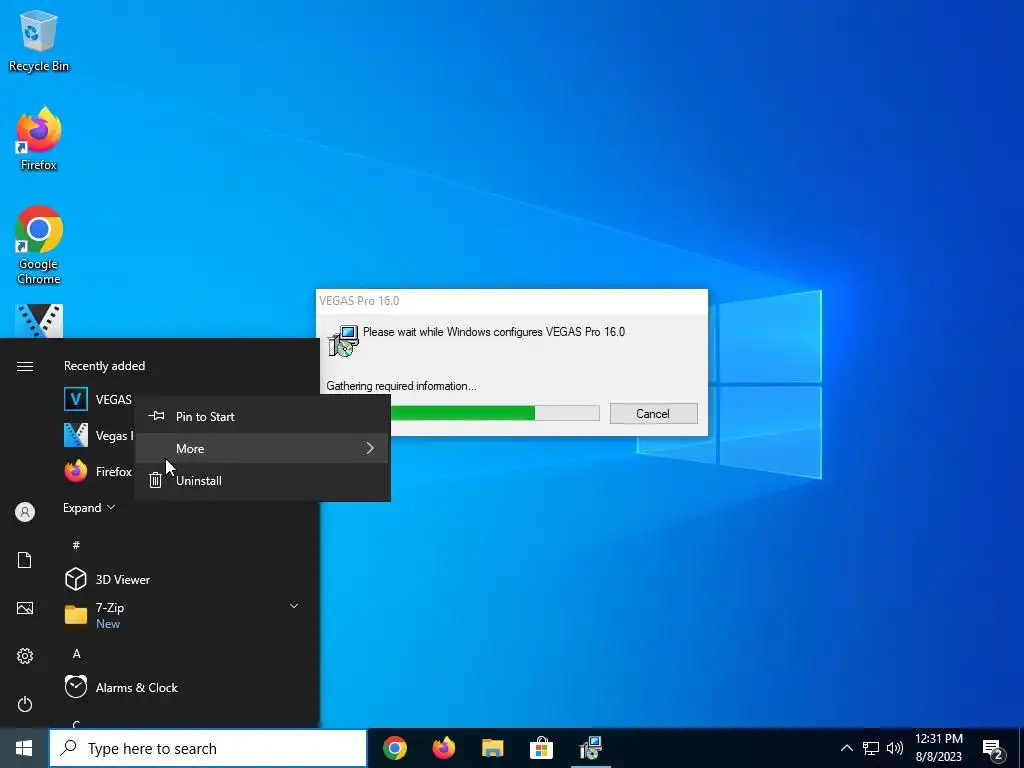Open the Recycle Bin desktop icon
This screenshot has width=1024, height=768.
pyautogui.click(x=39, y=40)
